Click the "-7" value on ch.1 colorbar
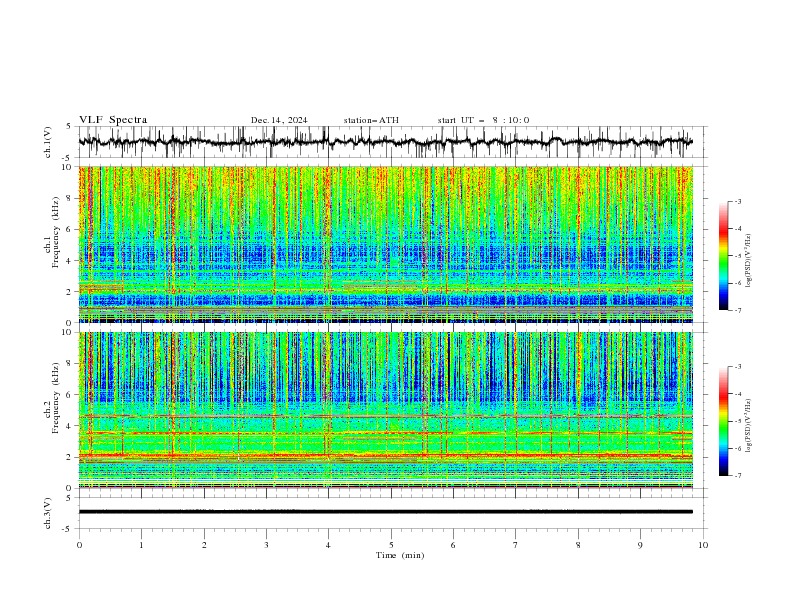Image resolution: width=792 pixels, height=612 pixels. (738, 310)
